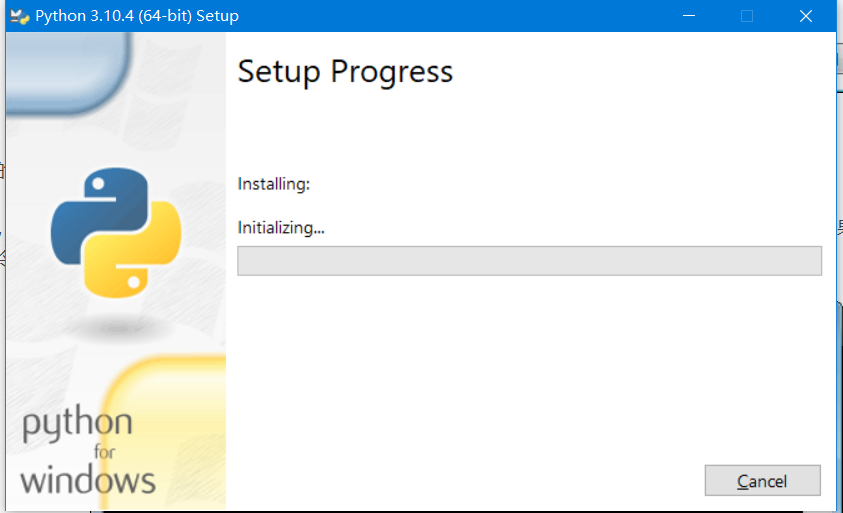Screen dimensions: 843x513
Task: Click the Python installer icon in title bar
Action: point(19,16)
